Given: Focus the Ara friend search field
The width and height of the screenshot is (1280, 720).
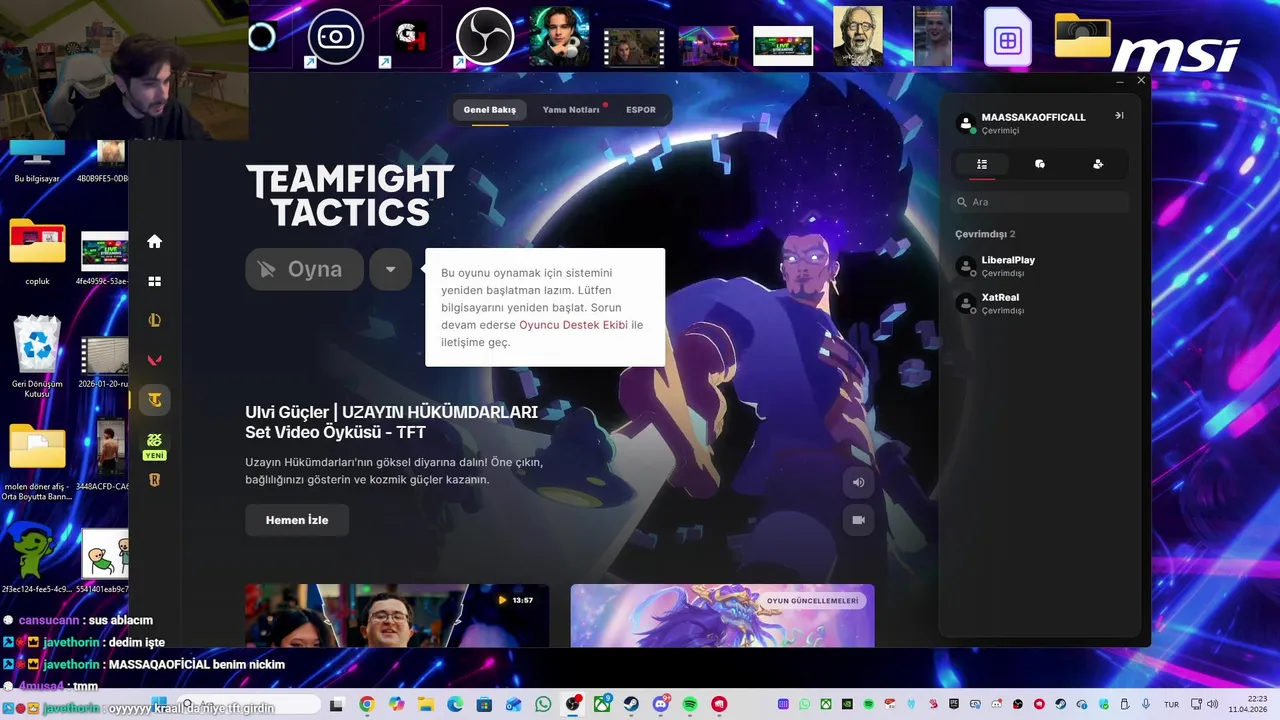Looking at the screenshot, I should [1040, 202].
